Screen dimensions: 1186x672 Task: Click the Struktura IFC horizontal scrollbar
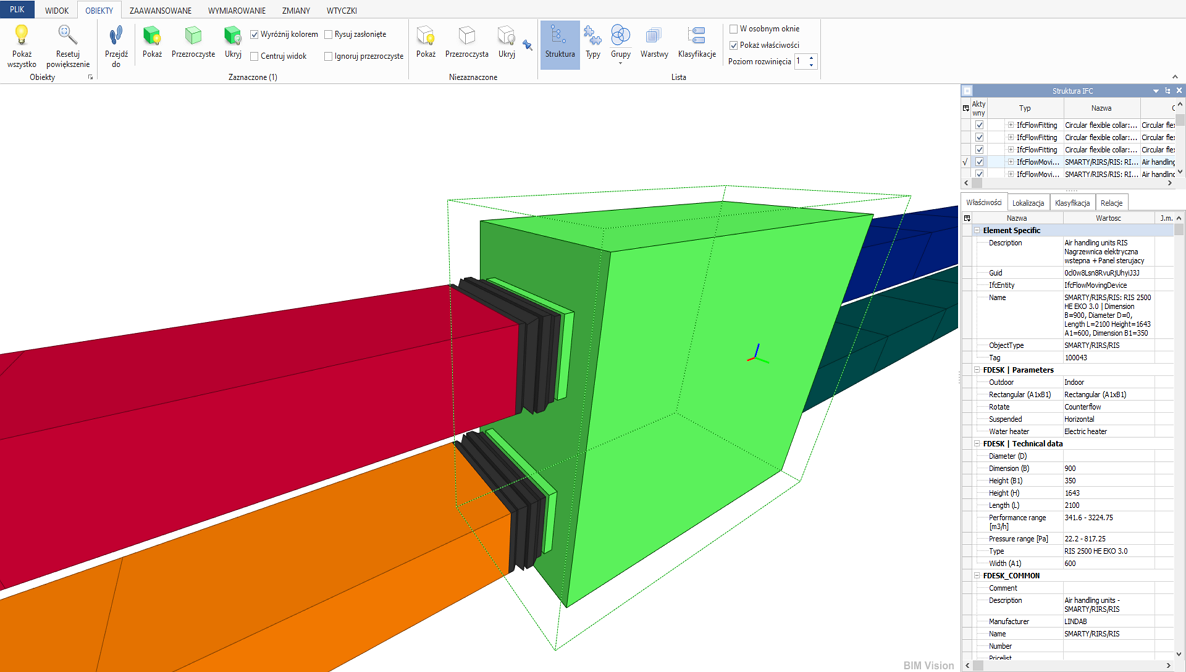click(x=1070, y=183)
